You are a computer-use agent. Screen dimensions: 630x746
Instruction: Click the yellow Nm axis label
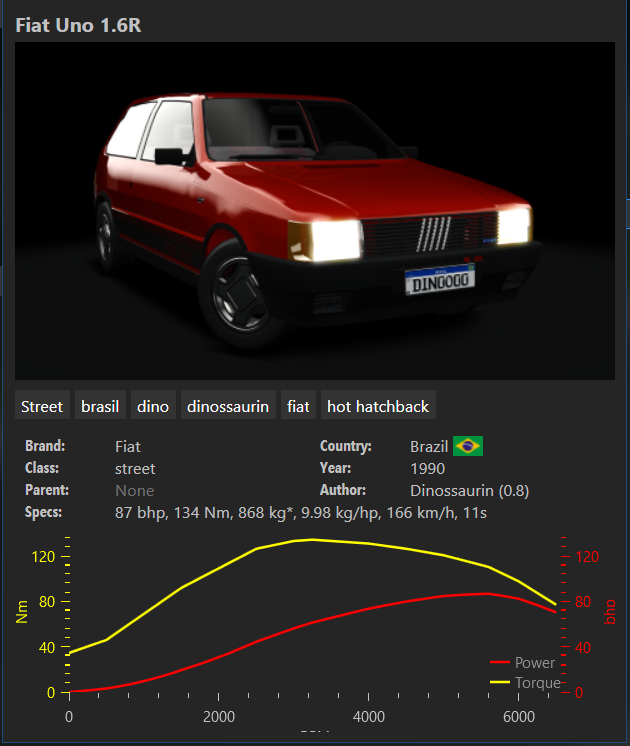coord(23,611)
